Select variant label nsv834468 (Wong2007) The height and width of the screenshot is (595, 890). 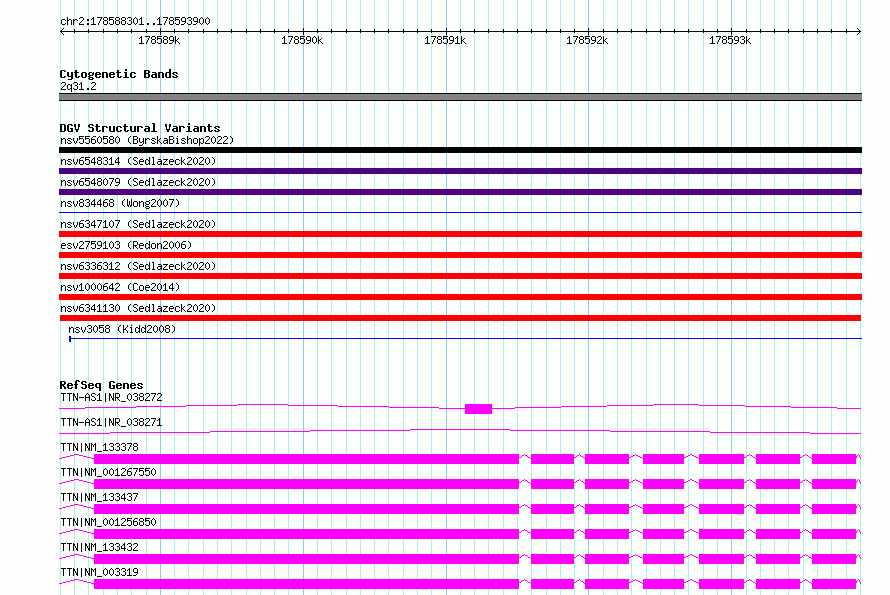120,203
